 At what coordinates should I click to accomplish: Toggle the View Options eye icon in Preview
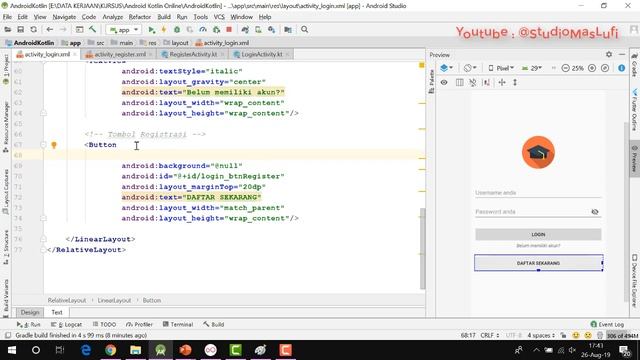444,82
